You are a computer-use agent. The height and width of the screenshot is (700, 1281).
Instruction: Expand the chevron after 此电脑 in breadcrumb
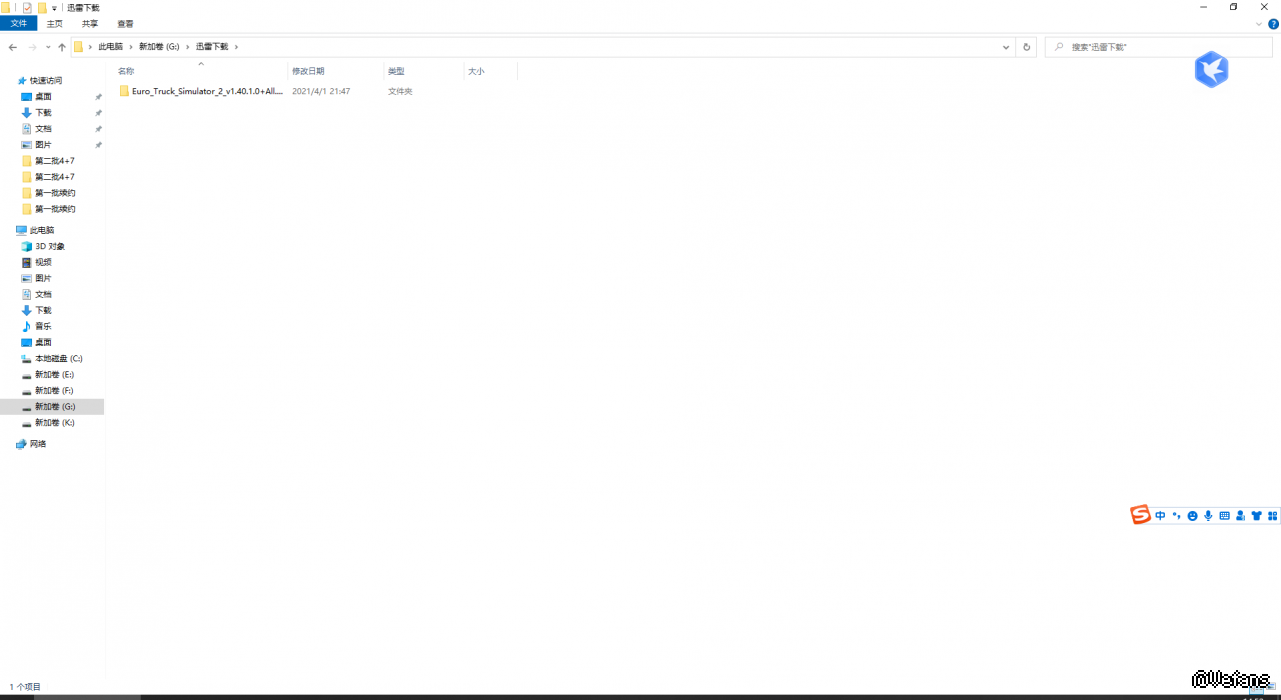(x=131, y=47)
